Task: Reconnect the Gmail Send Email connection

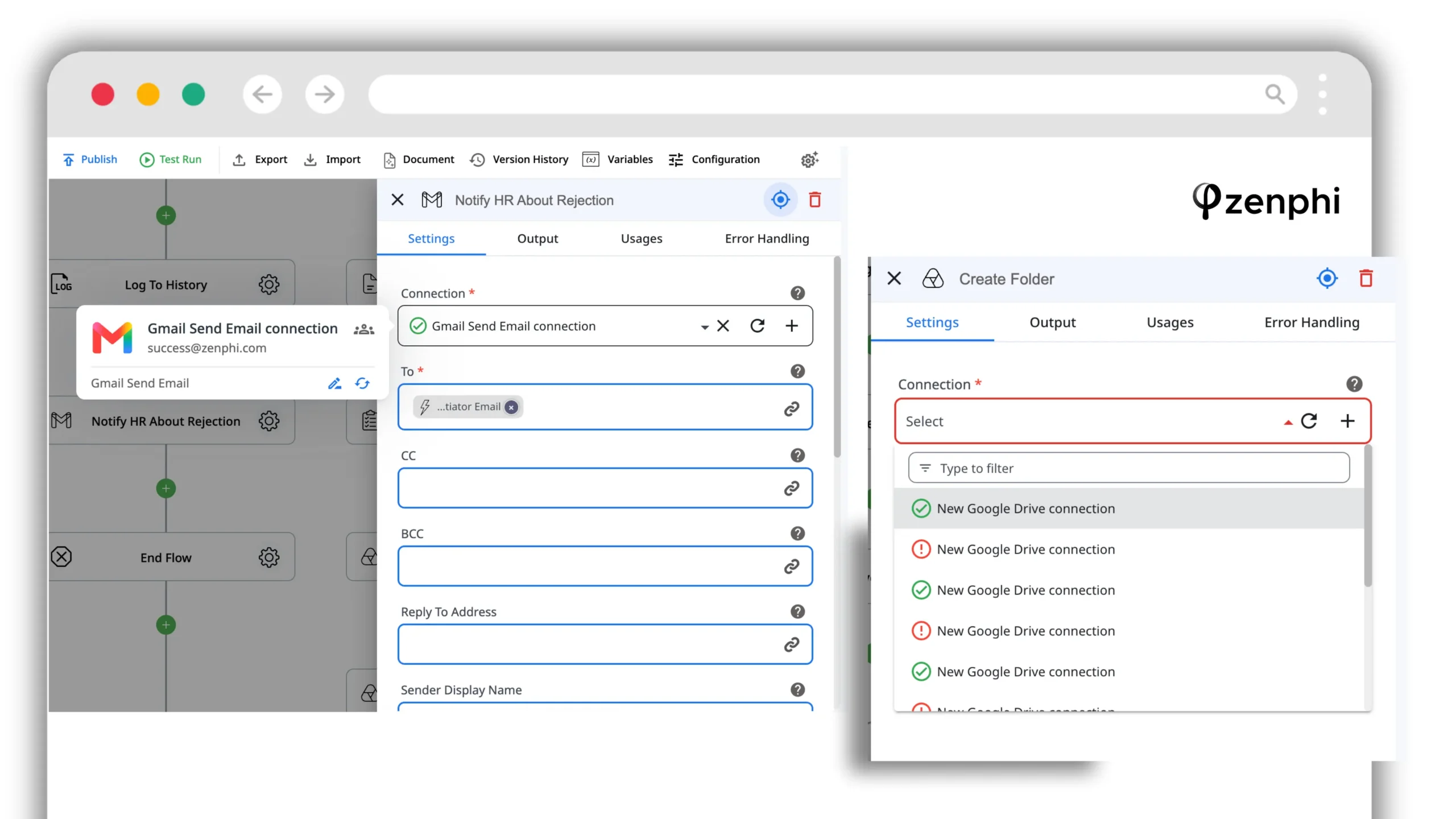Action: coord(362,383)
